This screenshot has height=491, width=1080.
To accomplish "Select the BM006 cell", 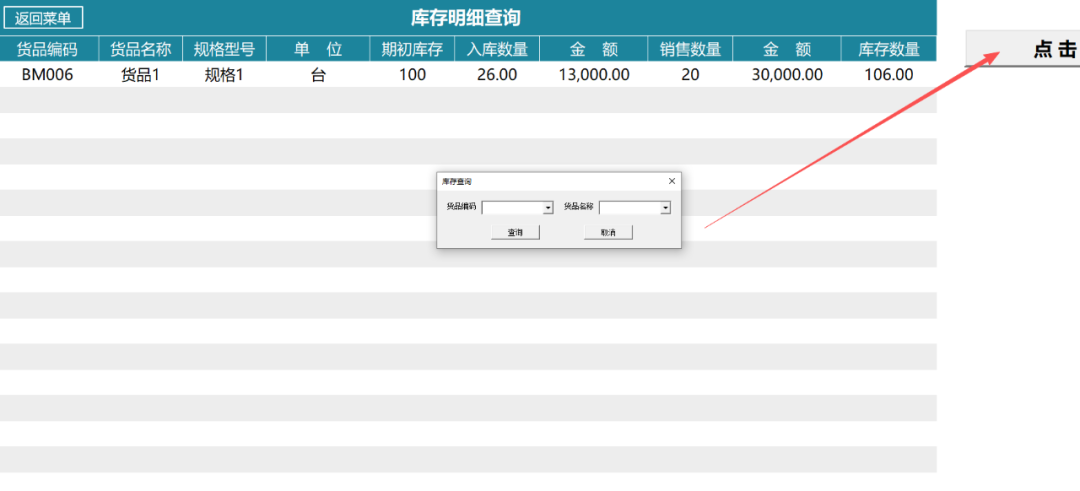I will [x=47, y=74].
